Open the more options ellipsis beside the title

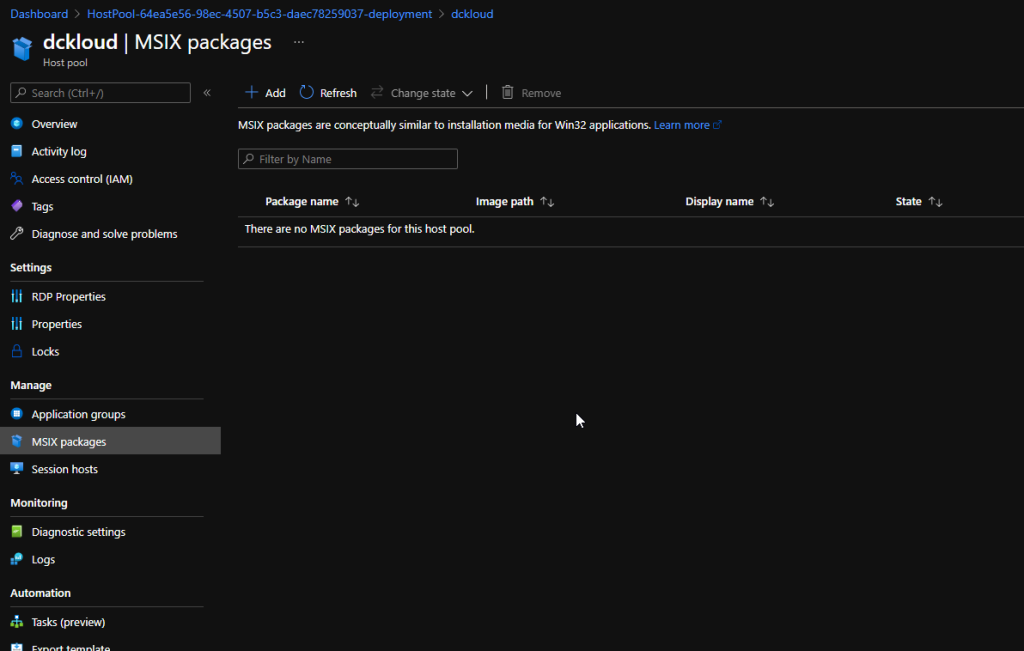point(298,42)
